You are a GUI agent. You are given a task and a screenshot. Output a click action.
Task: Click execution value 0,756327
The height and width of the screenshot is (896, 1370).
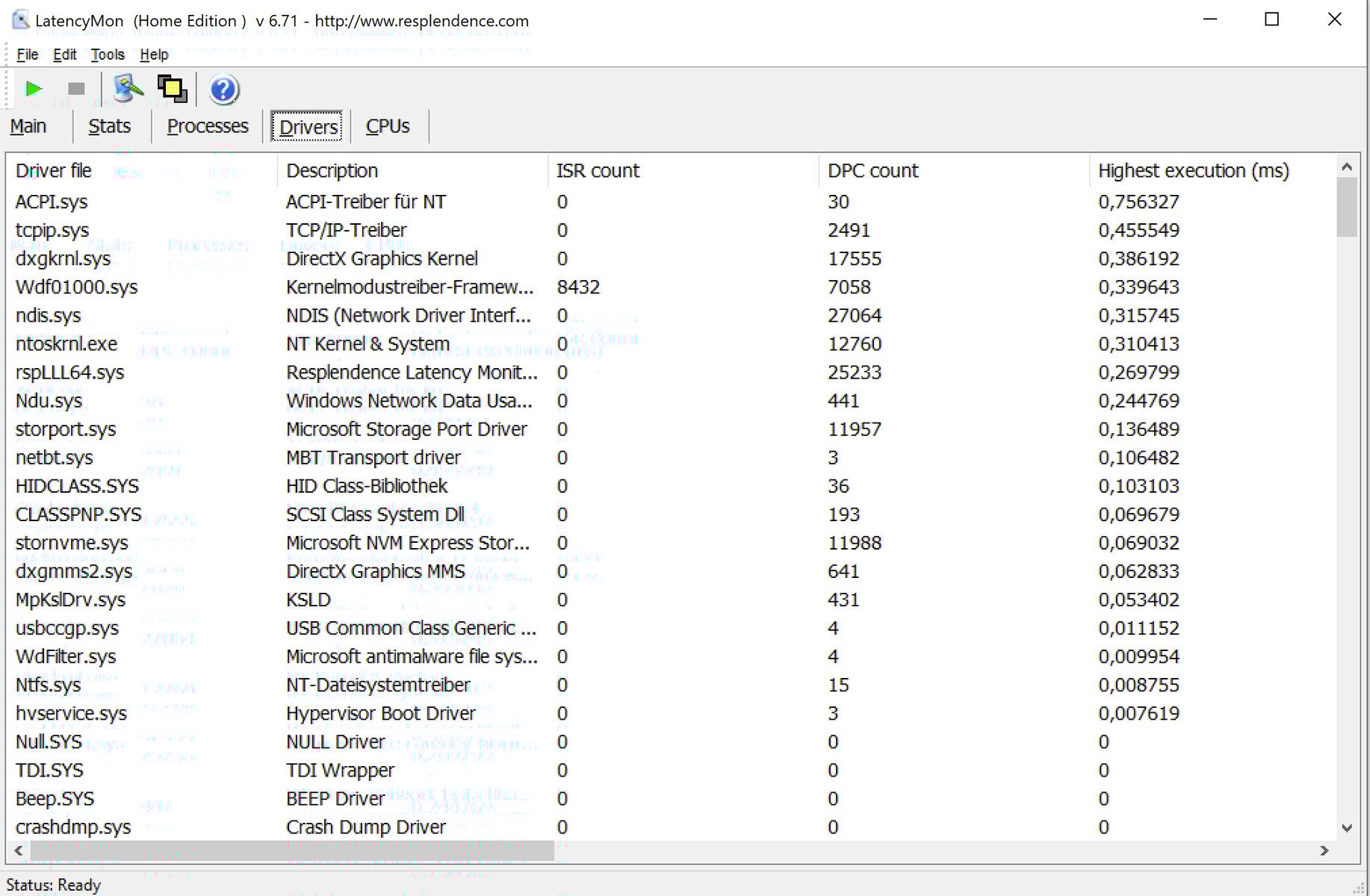pyautogui.click(x=1138, y=202)
